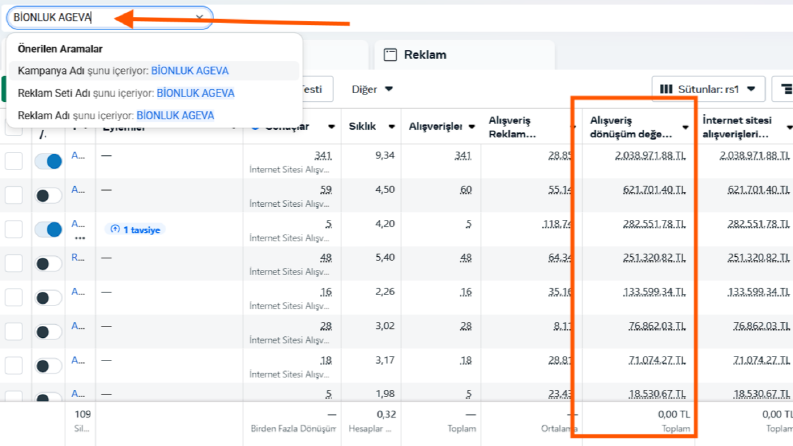This screenshot has height=446, width=793.
Task: Open the Diğer dropdown menu
Action: click(372, 89)
